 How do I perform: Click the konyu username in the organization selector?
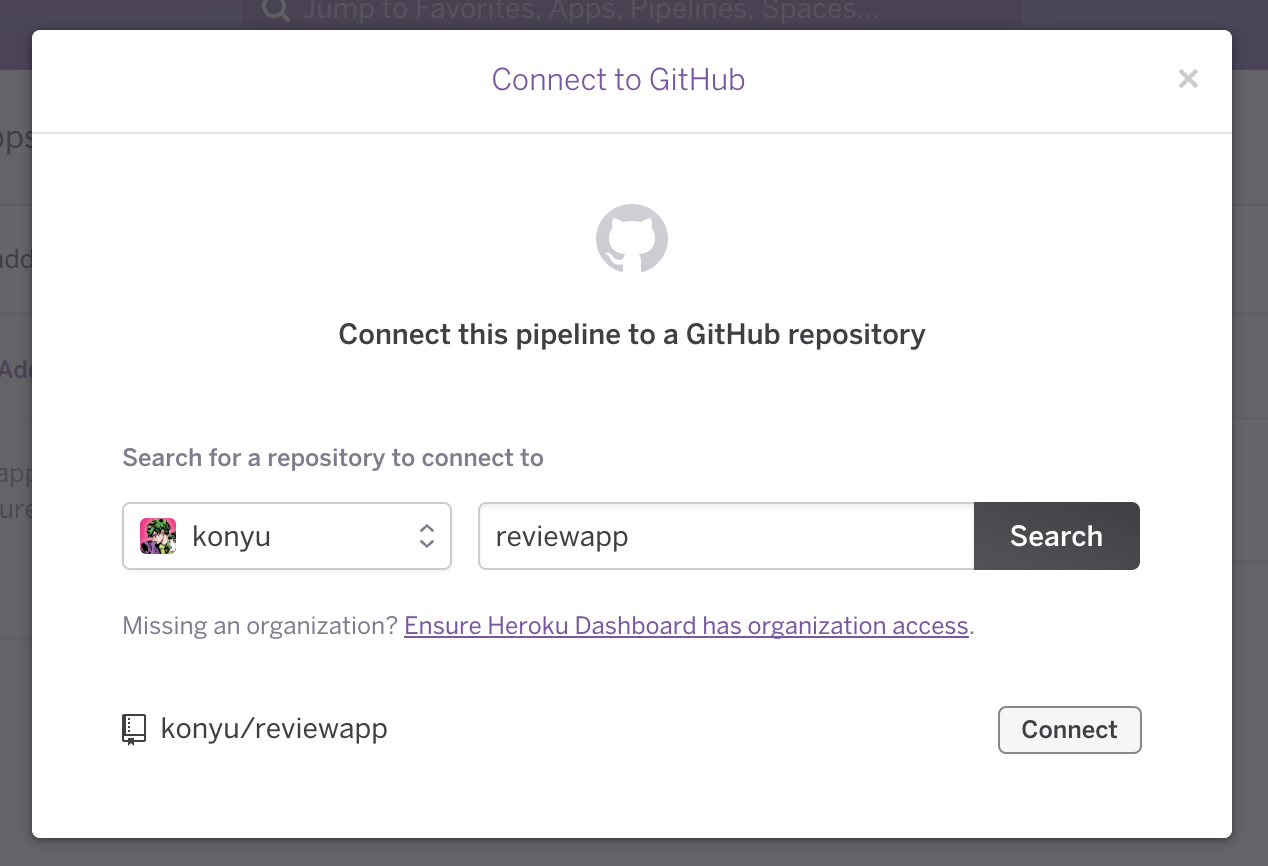point(231,536)
